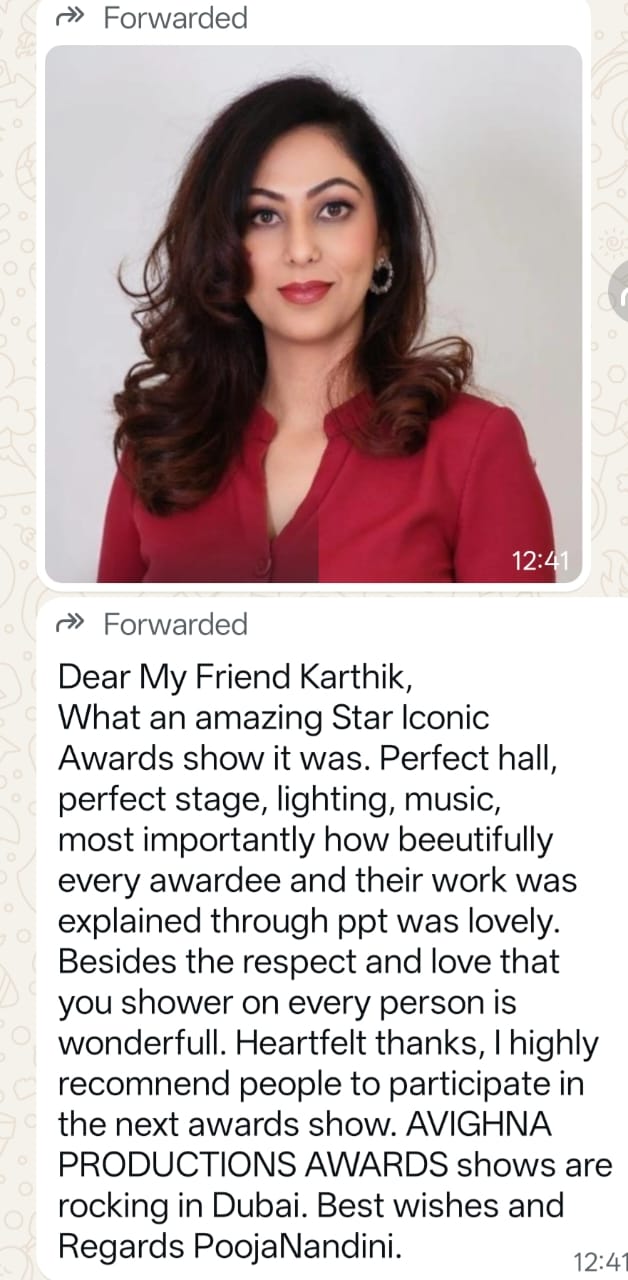Screen dimensions: 628x1280
Task: Select the "Dear My Friend Karthik," greeting line
Action: click(235, 678)
